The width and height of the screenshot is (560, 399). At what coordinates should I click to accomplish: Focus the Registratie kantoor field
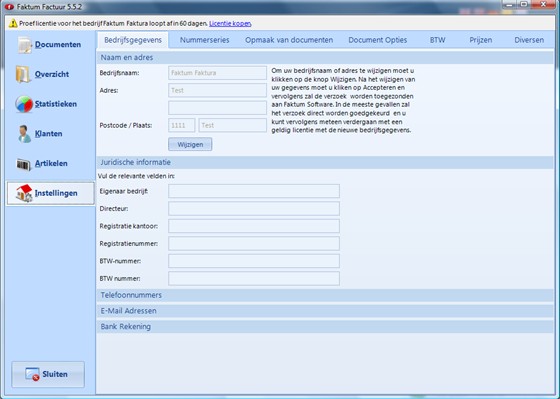pyautogui.click(x=254, y=226)
